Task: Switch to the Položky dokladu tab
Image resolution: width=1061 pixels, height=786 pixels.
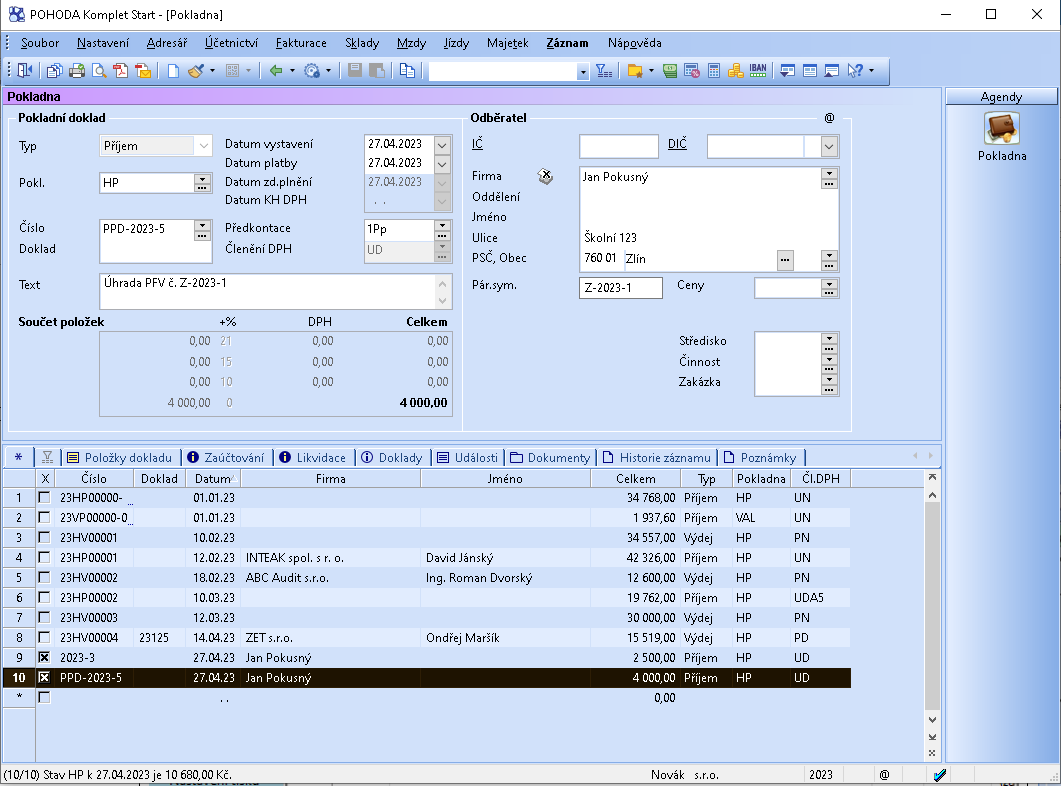Action: (120, 457)
